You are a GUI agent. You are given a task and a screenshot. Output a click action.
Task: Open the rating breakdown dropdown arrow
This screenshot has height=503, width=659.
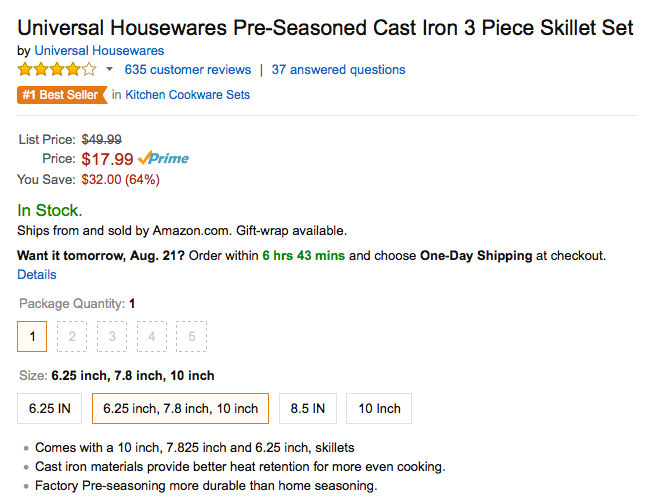(x=109, y=69)
